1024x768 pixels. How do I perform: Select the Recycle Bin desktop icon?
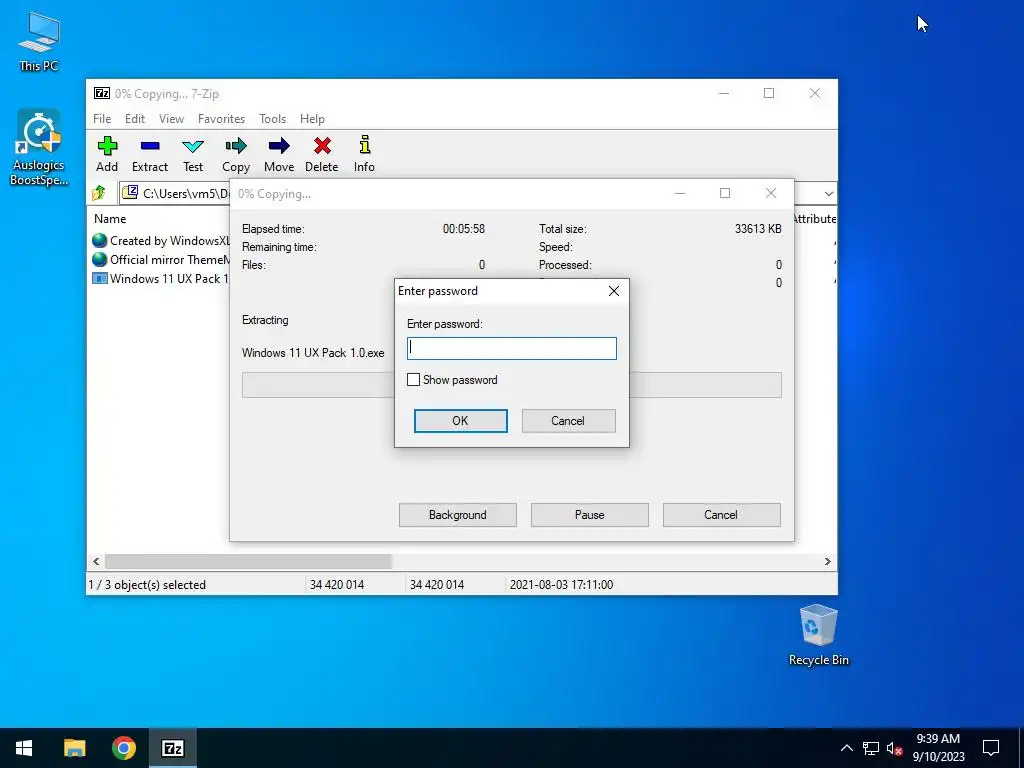818,635
